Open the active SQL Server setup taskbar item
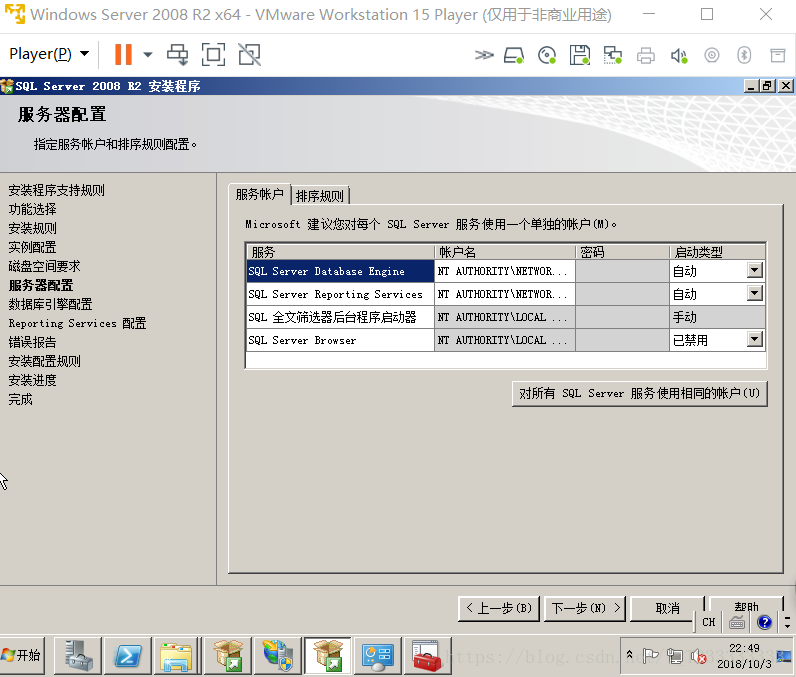Viewport: 796px width, 677px height. (x=327, y=655)
